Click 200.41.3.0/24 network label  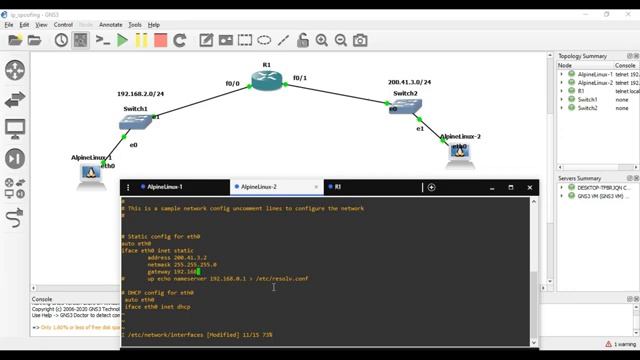[x=409, y=82]
